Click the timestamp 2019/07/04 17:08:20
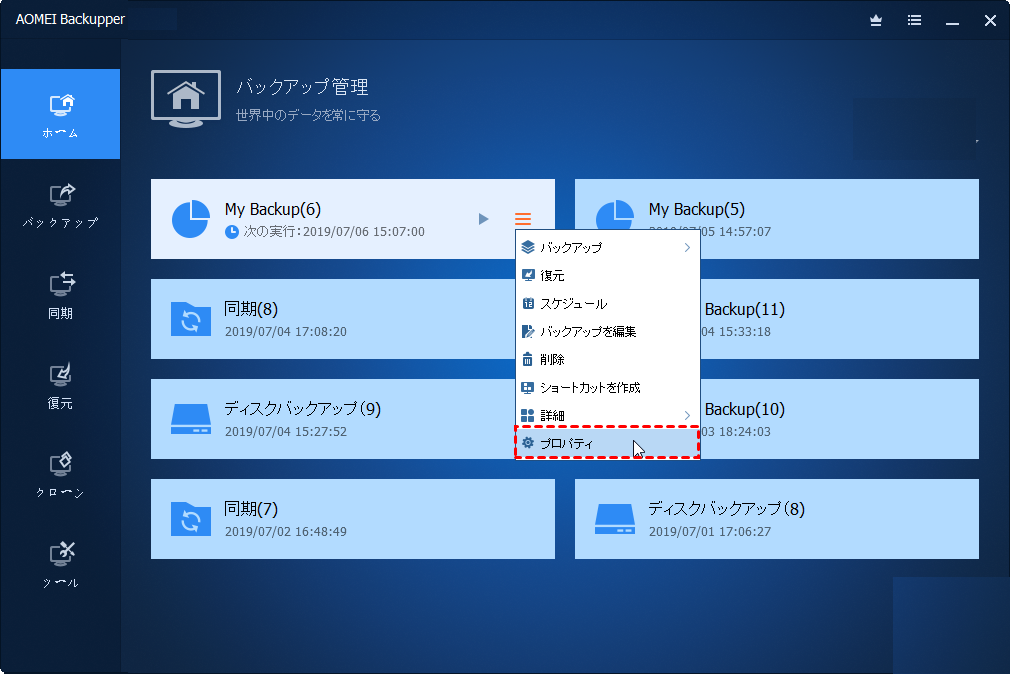1010x674 pixels. 285,331
